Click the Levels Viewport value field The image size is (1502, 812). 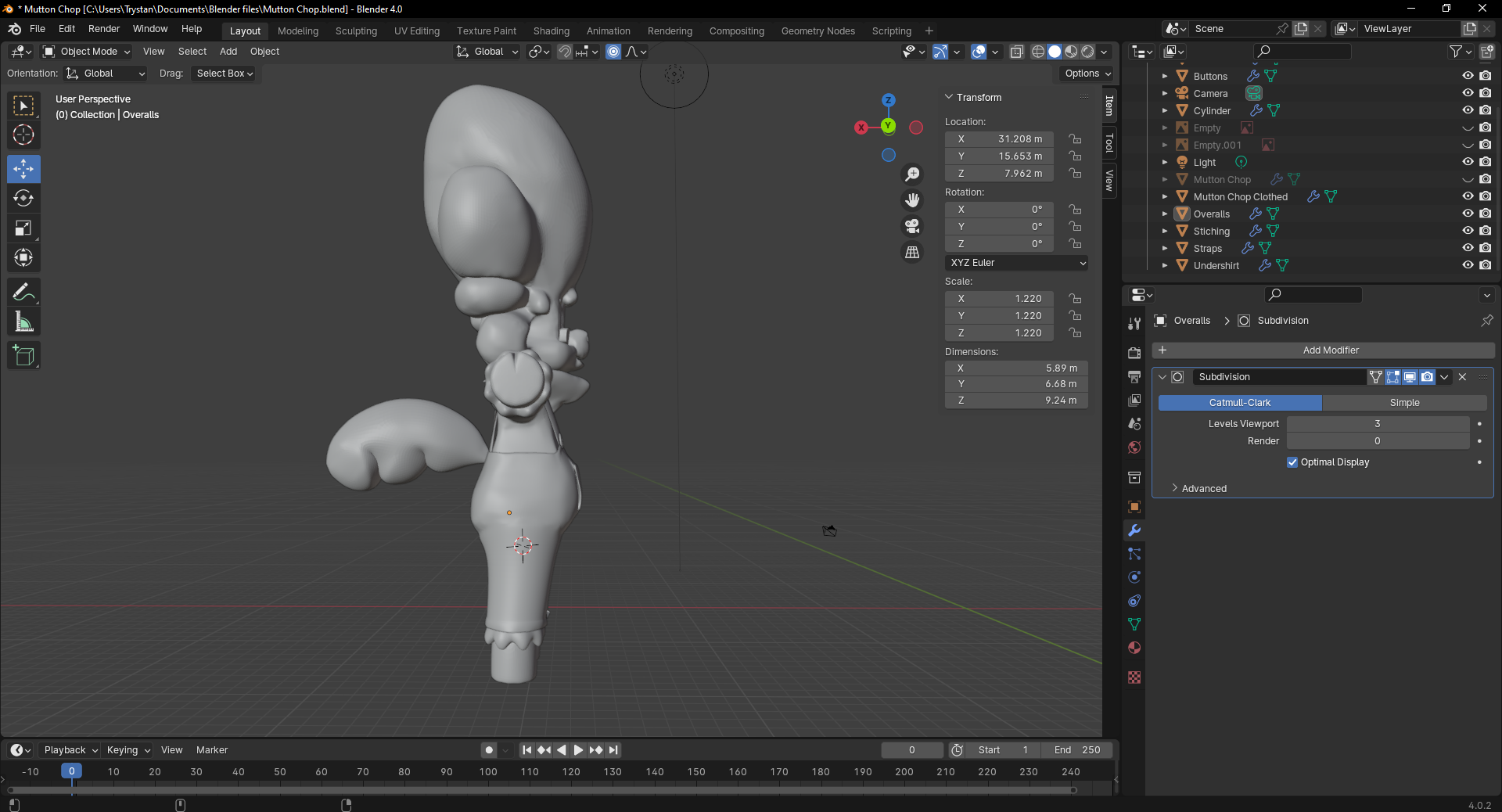pos(1377,424)
